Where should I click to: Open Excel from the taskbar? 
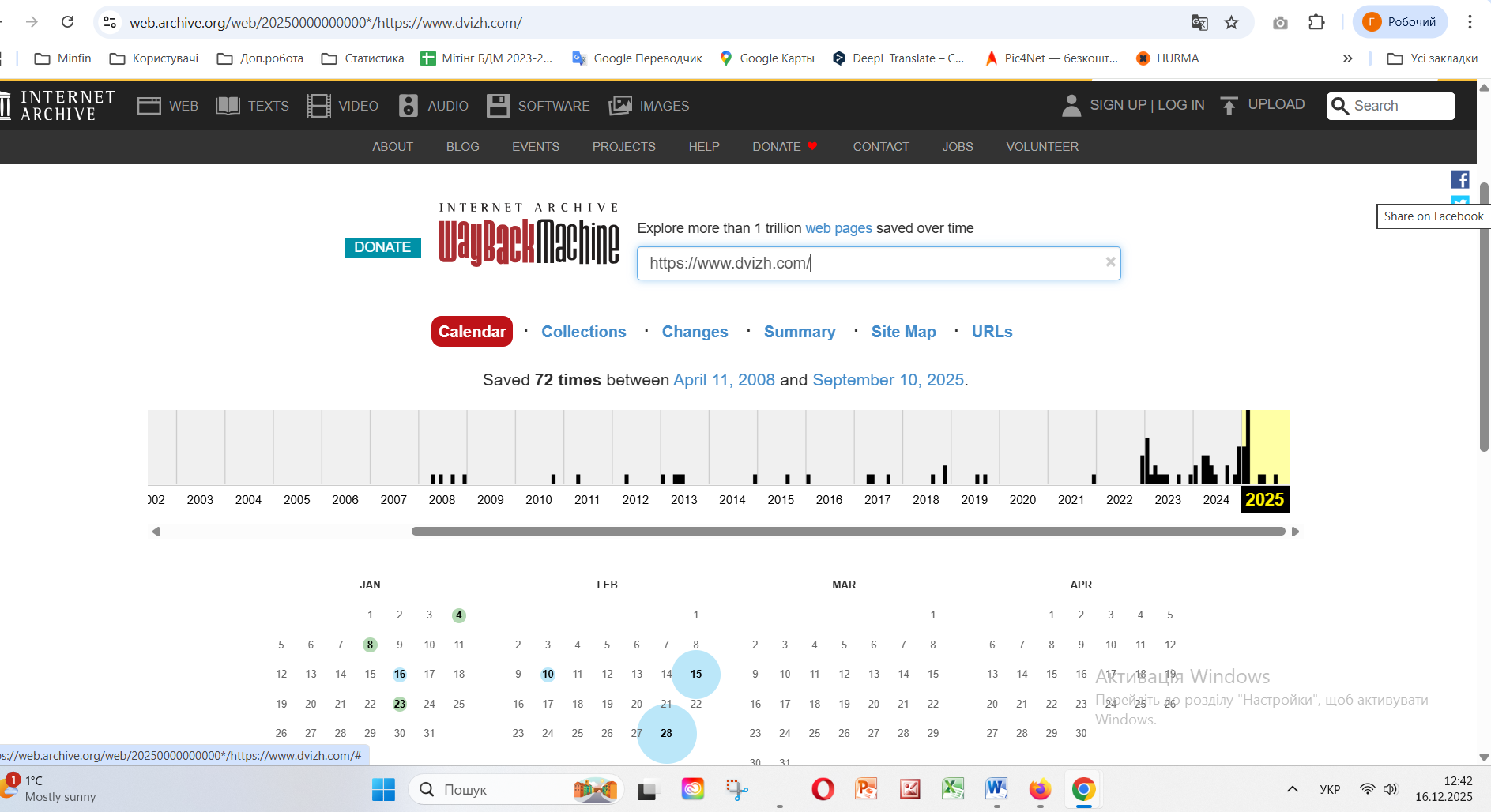tap(953, 789)
